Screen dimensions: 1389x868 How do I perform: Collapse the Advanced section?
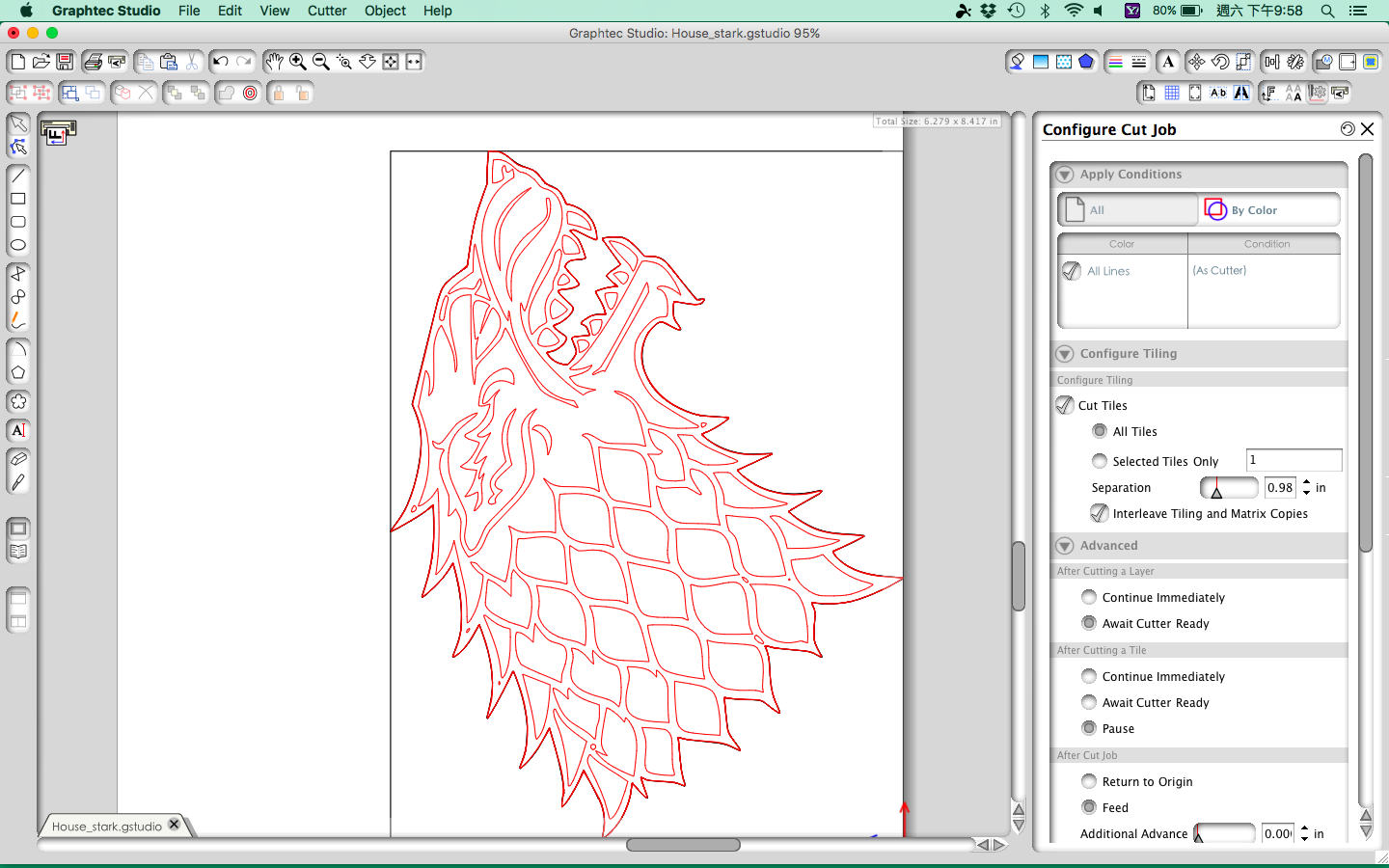1065,546
